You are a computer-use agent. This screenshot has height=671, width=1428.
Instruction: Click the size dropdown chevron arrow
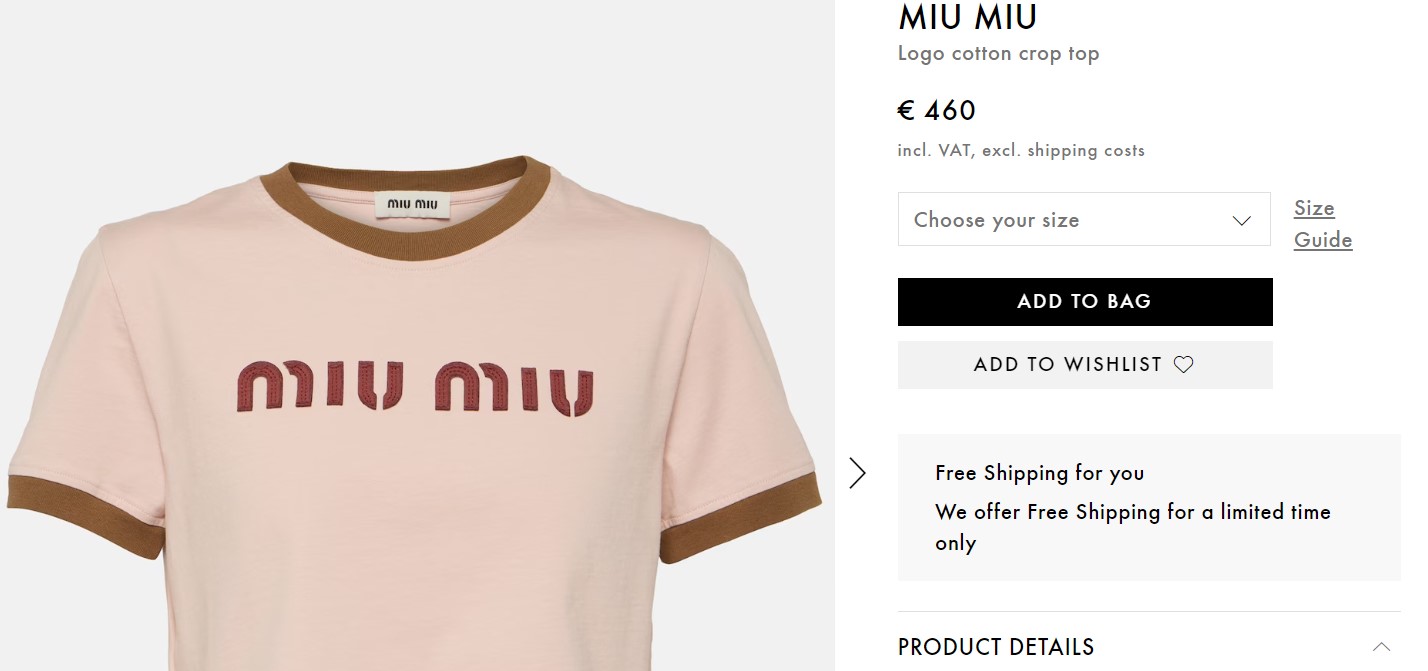(x=1241, y=220)
